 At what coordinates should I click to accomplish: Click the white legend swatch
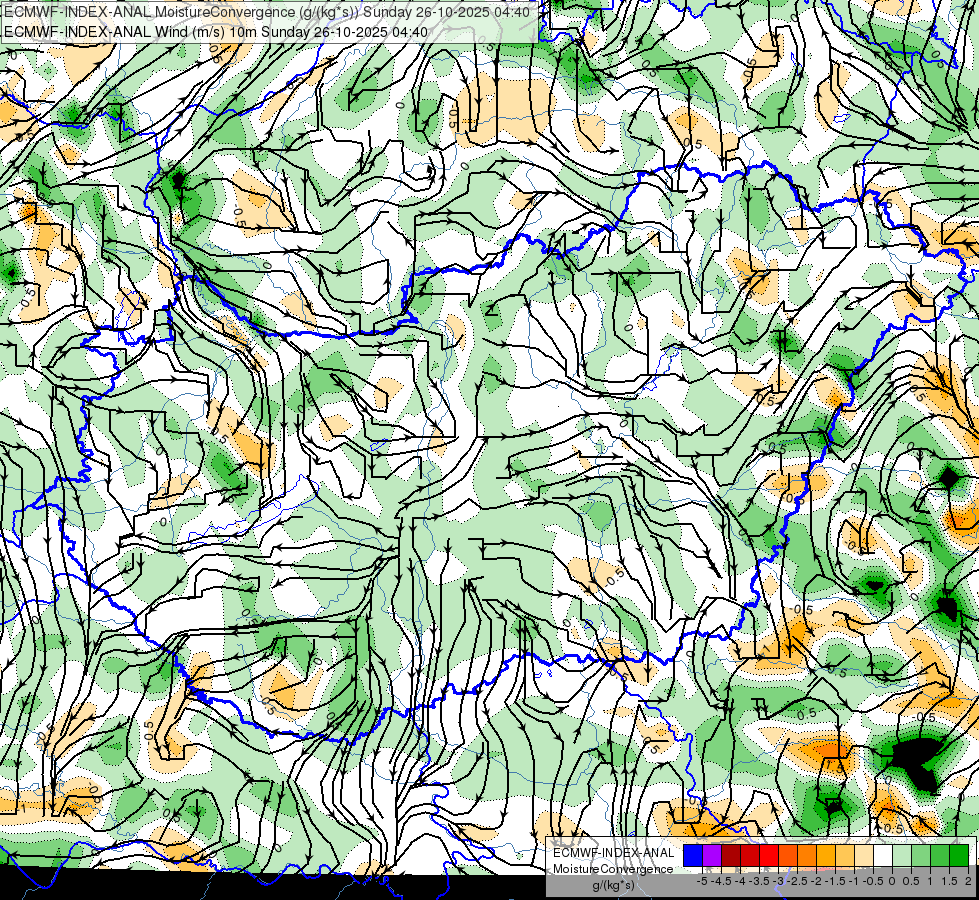pyautogui.click(x=883, y=856)
